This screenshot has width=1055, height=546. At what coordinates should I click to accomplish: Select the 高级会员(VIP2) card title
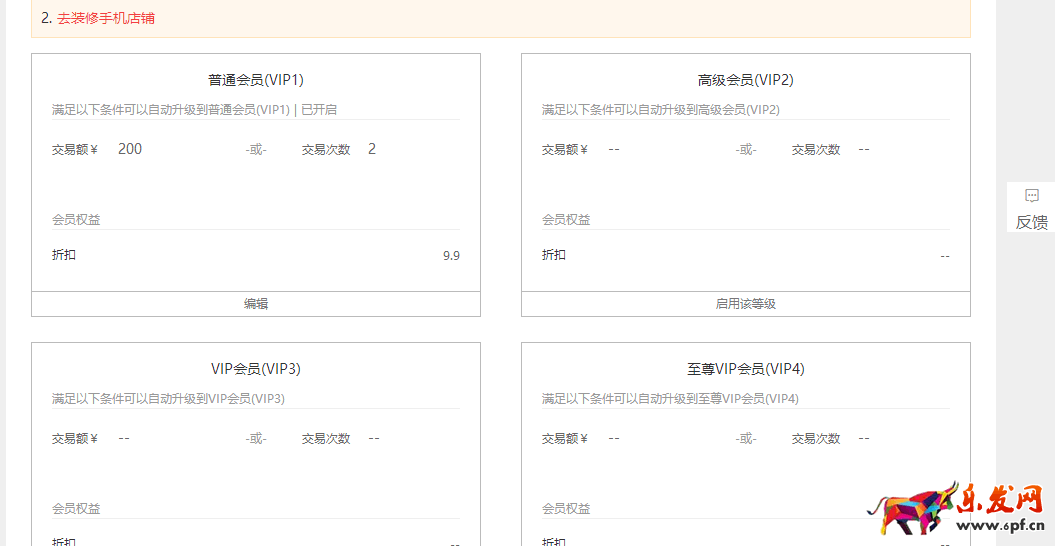point(745,80)
